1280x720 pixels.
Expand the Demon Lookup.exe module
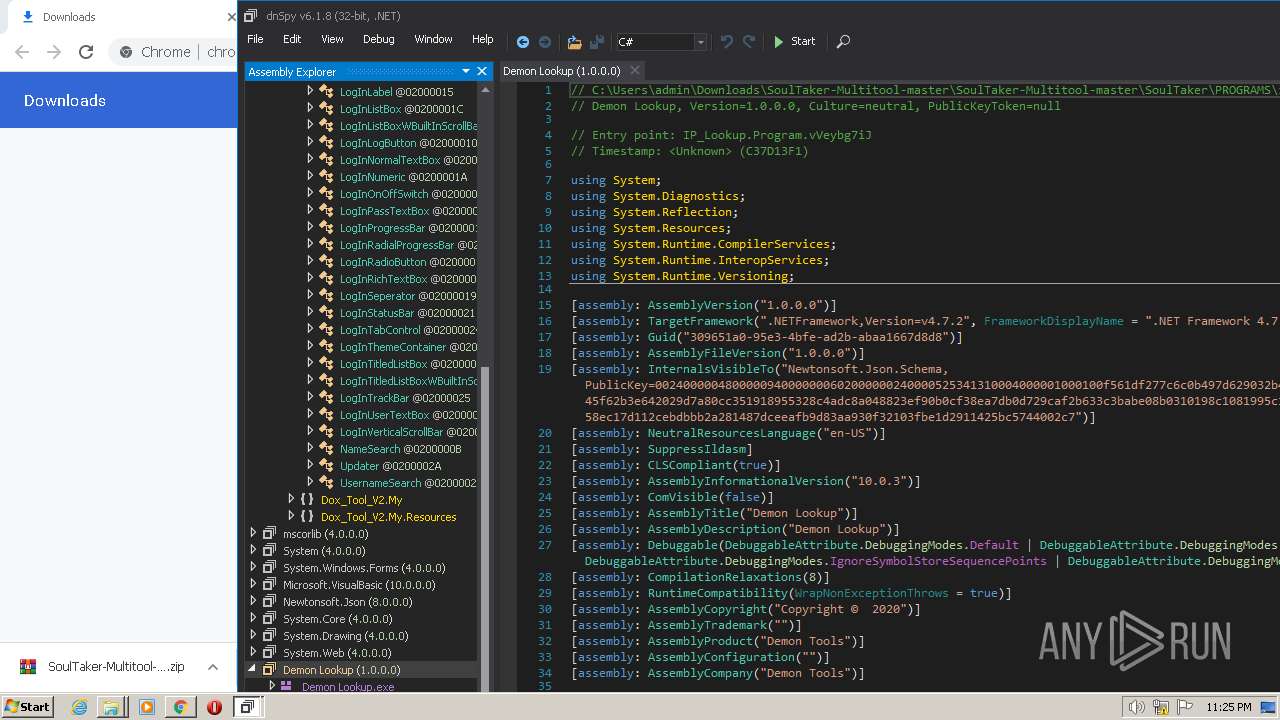(x=271, y=686)
